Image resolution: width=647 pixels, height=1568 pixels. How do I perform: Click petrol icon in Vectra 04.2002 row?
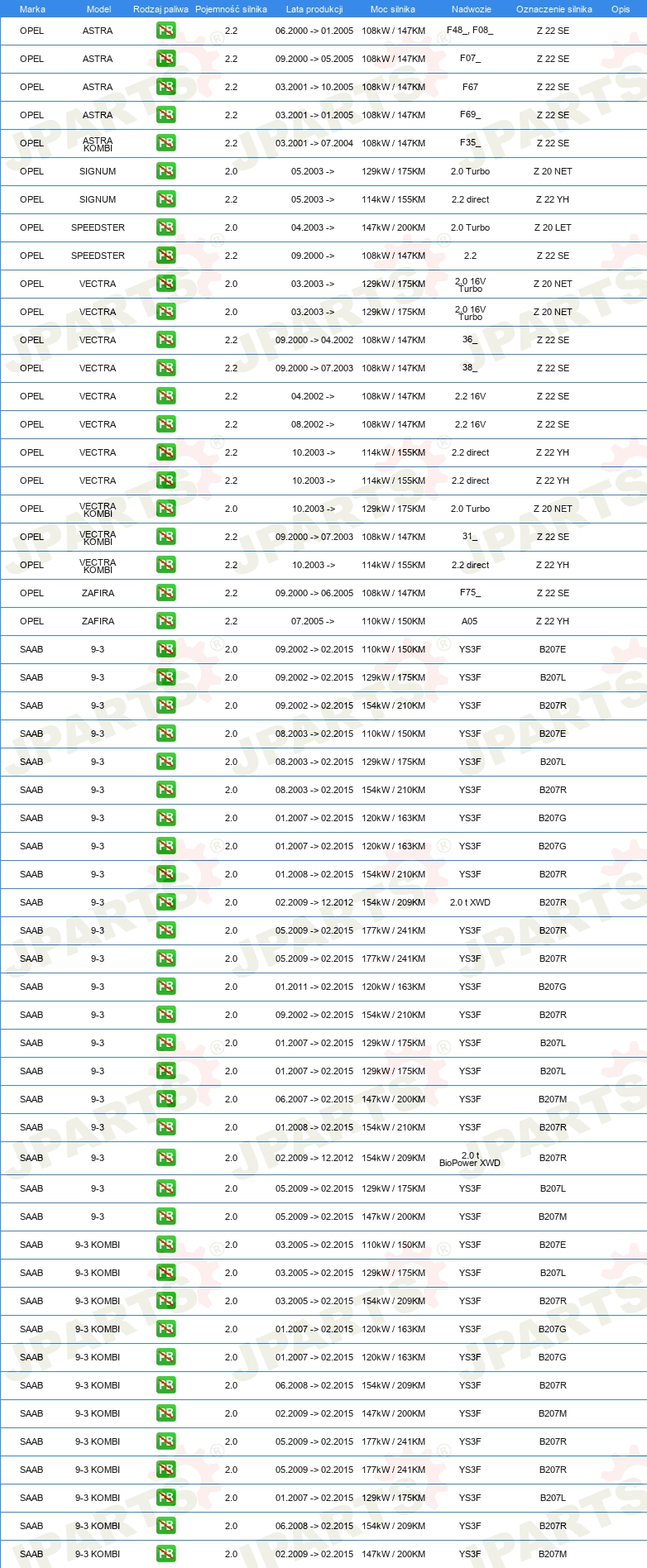click(165, 396)
